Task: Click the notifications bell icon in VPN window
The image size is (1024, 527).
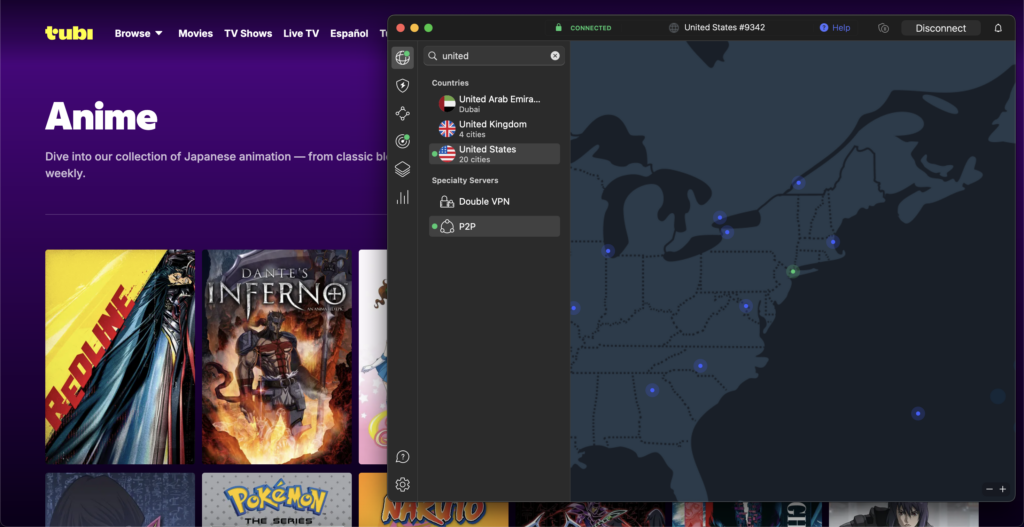Action: (x=998, y=28)
